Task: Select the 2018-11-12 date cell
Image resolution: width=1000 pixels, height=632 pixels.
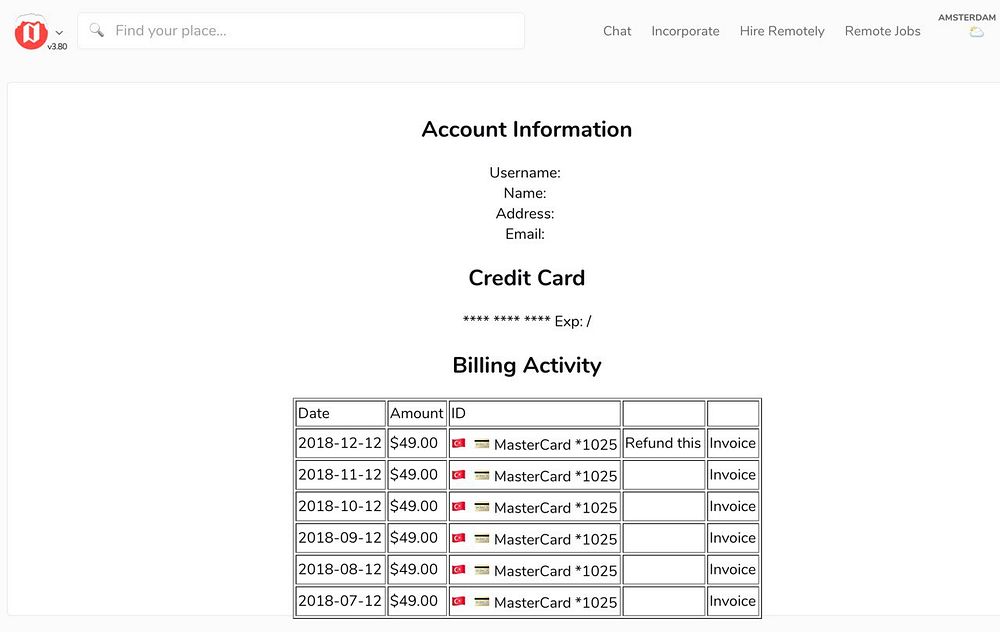Action: 341,475
